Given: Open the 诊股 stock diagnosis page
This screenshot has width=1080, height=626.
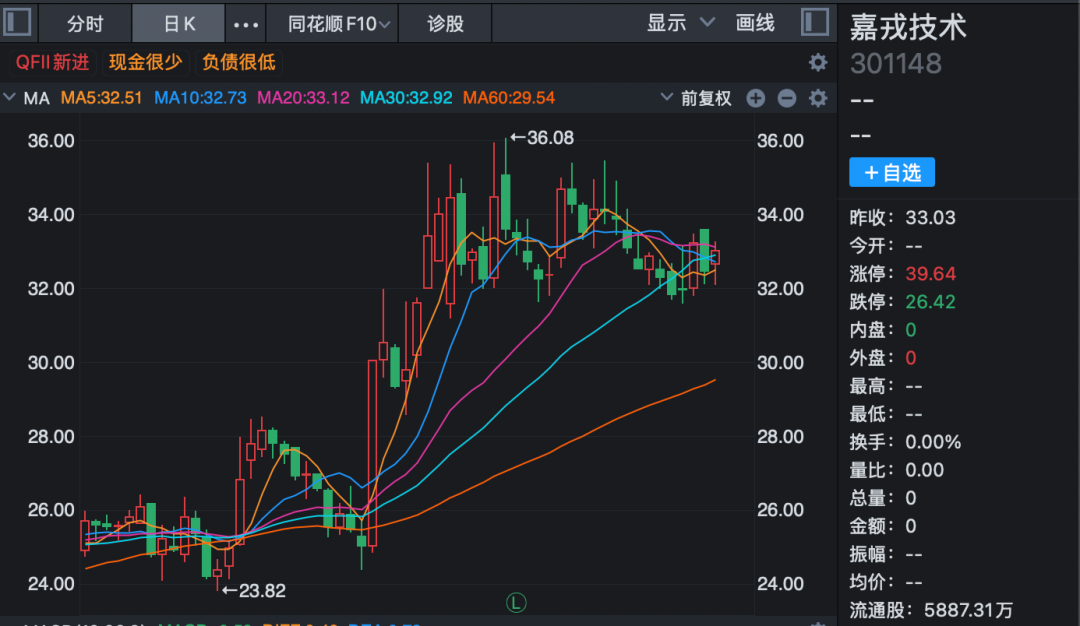Looking at the screenshot, I should coord(445,23).
